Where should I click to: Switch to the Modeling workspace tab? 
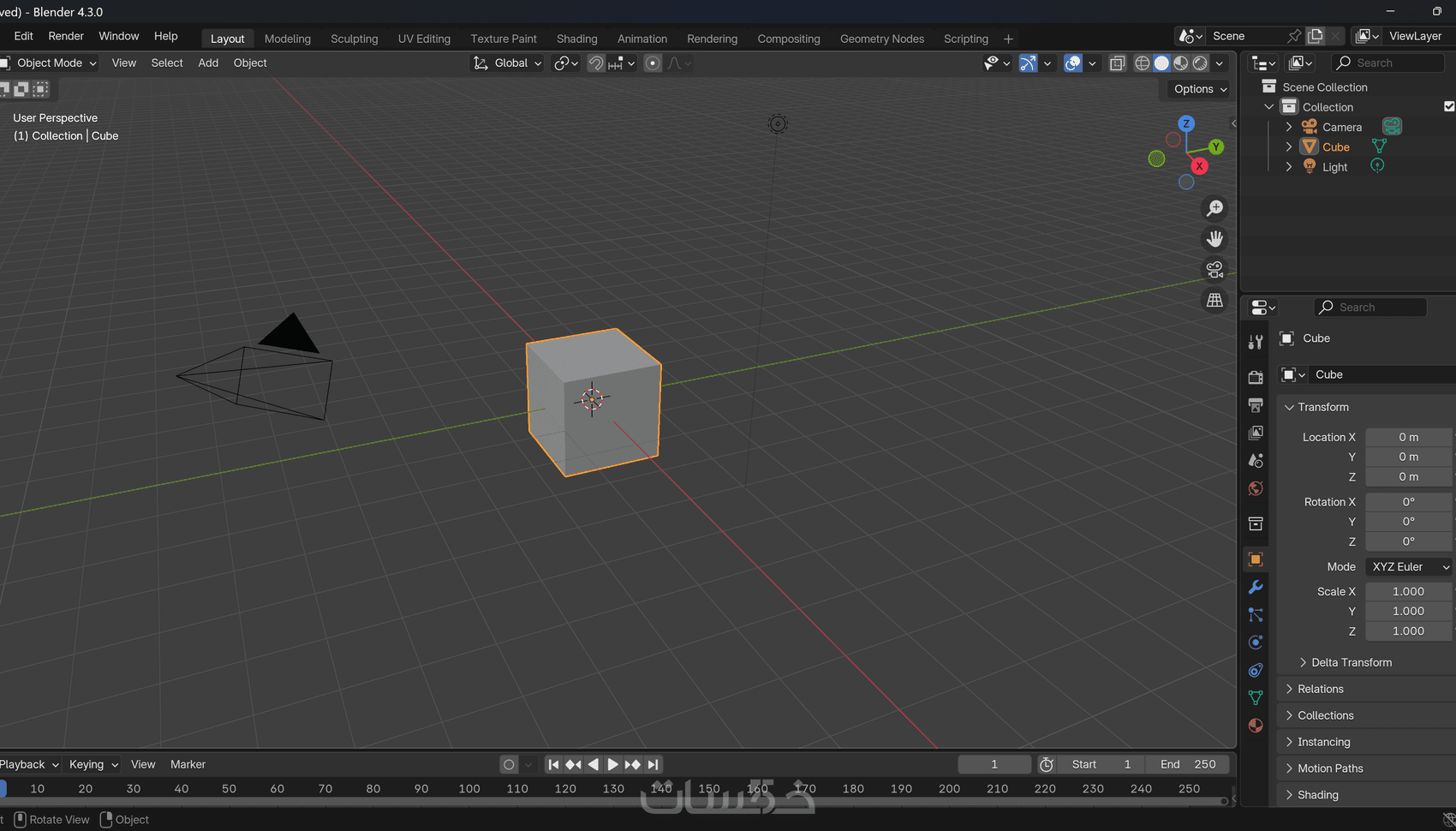tap(288, 39)
